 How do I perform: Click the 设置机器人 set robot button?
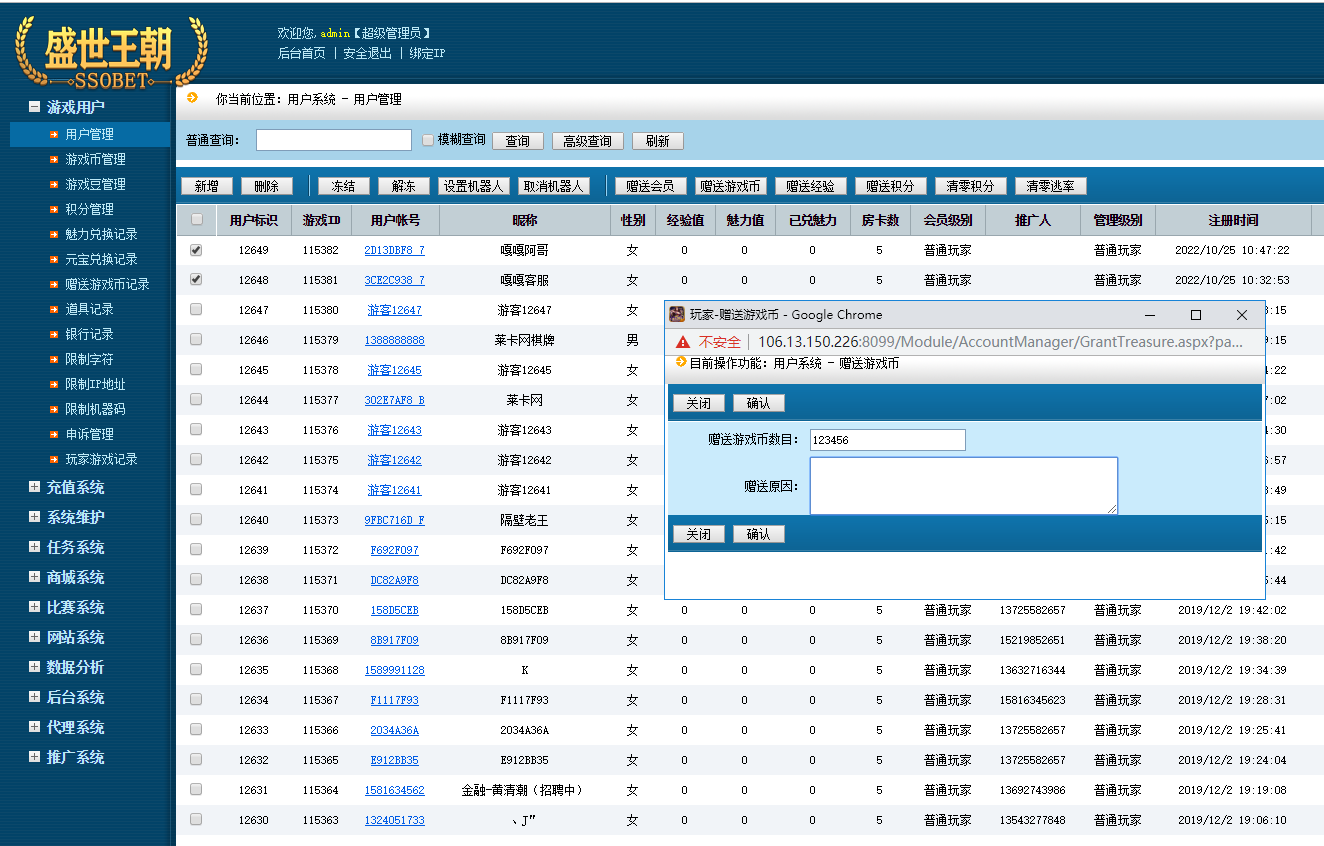coord(474,185)
